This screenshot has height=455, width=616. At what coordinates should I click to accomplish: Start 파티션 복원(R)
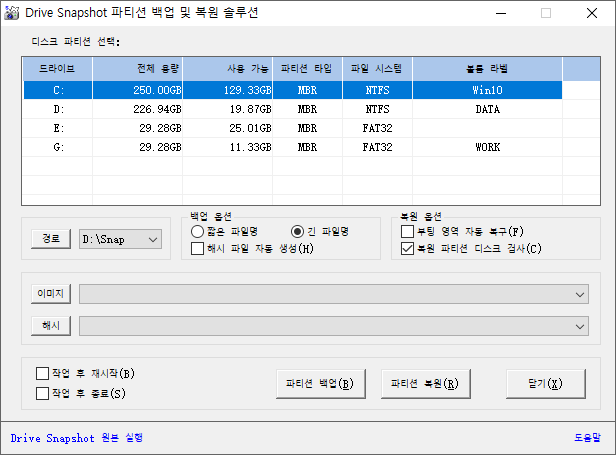[425, 383]
